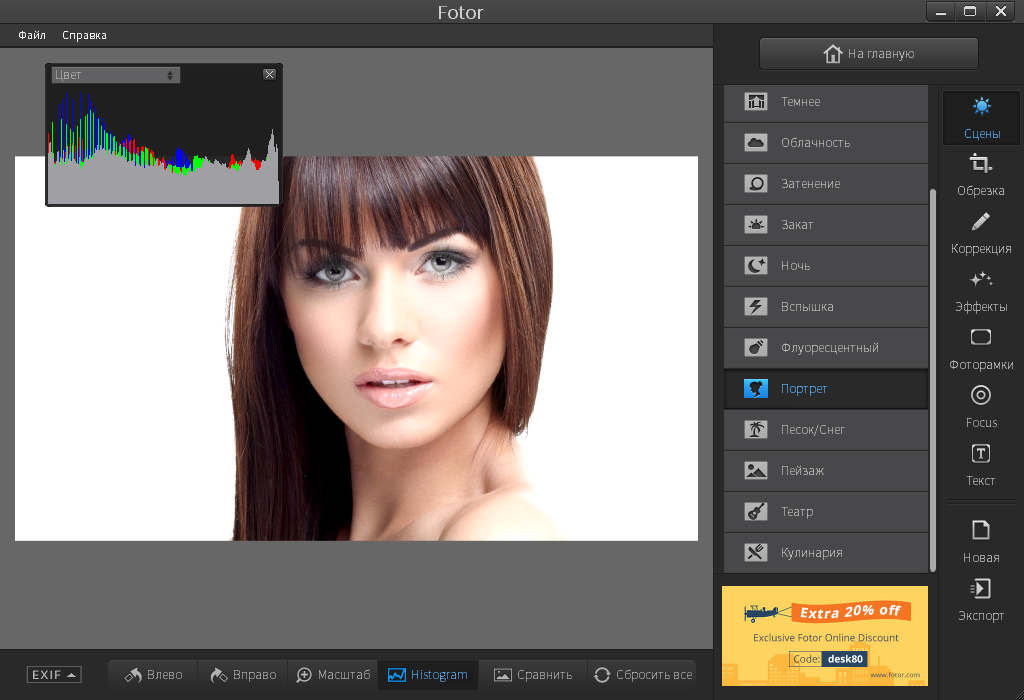The height and width of the screenshot is (700, 1024).
Task: Open the Коррекция pencil tool
Action: (980, 233)
